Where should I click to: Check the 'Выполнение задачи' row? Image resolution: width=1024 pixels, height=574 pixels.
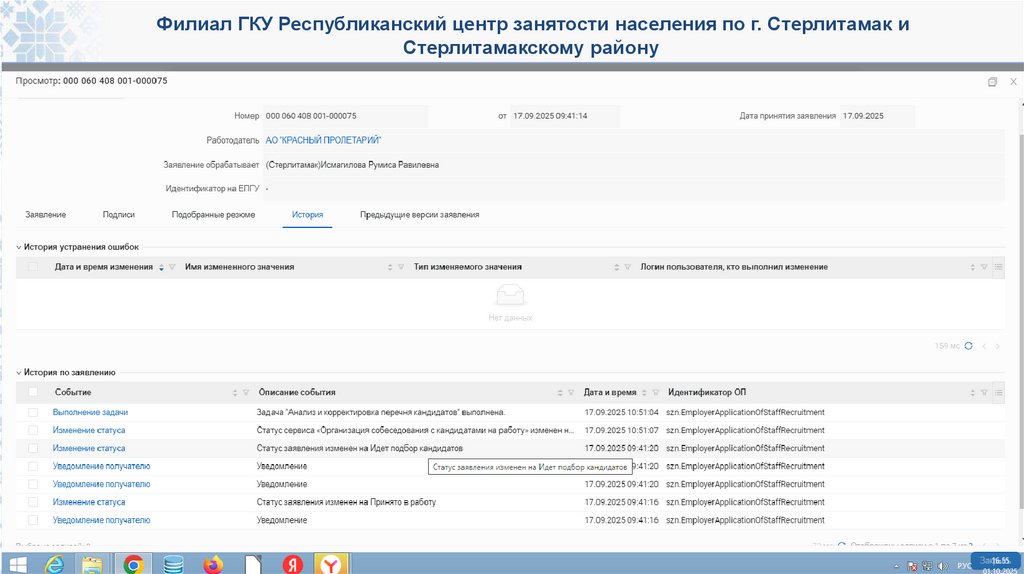pos(33,413)
